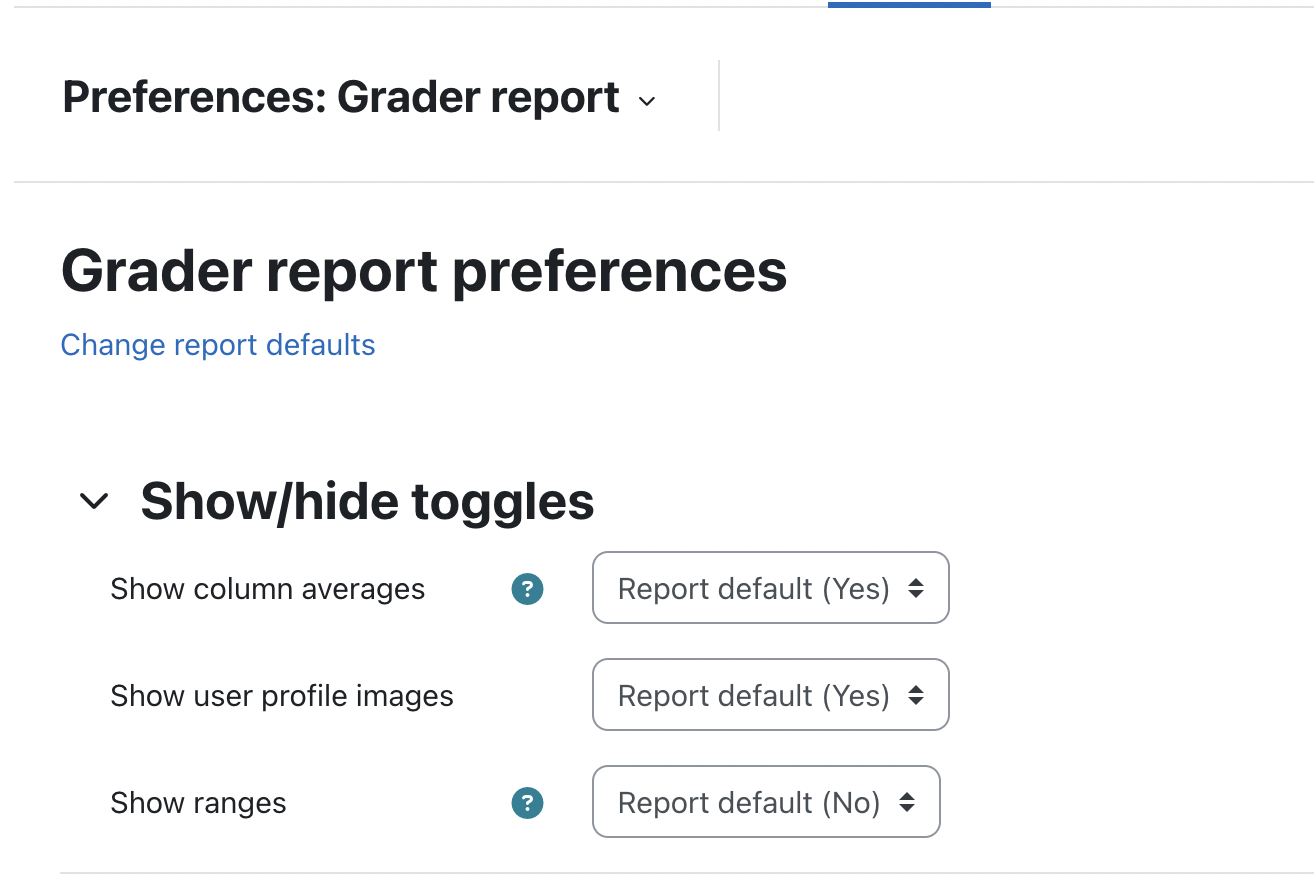
Task: Open the Show user profile images dropdown
Action: (x=770, y=695)
